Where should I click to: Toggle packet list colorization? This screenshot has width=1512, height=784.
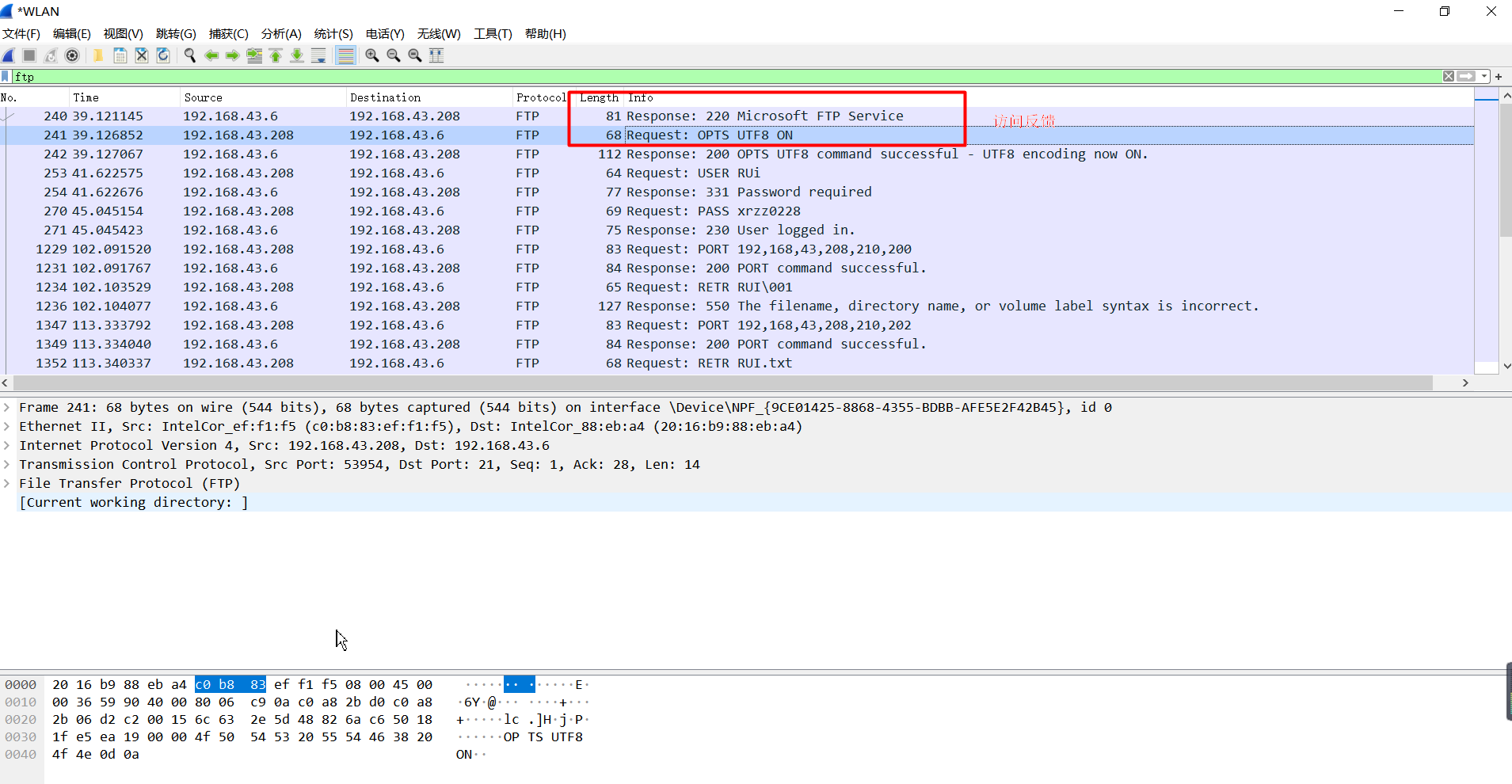point(345,55)
